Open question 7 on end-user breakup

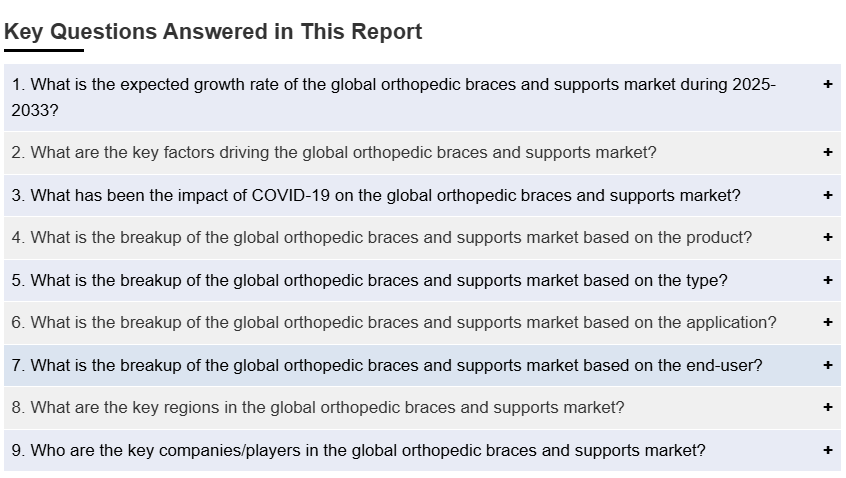387,366
